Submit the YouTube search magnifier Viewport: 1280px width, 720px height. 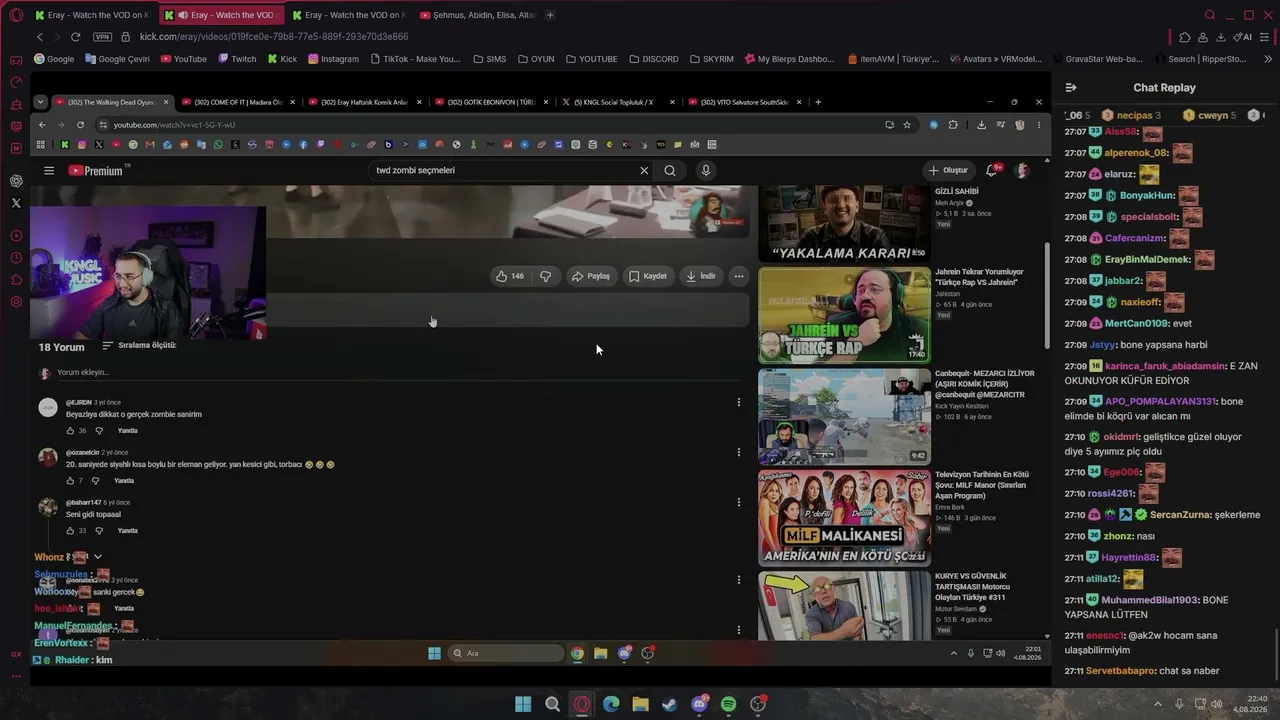[670, 170]
